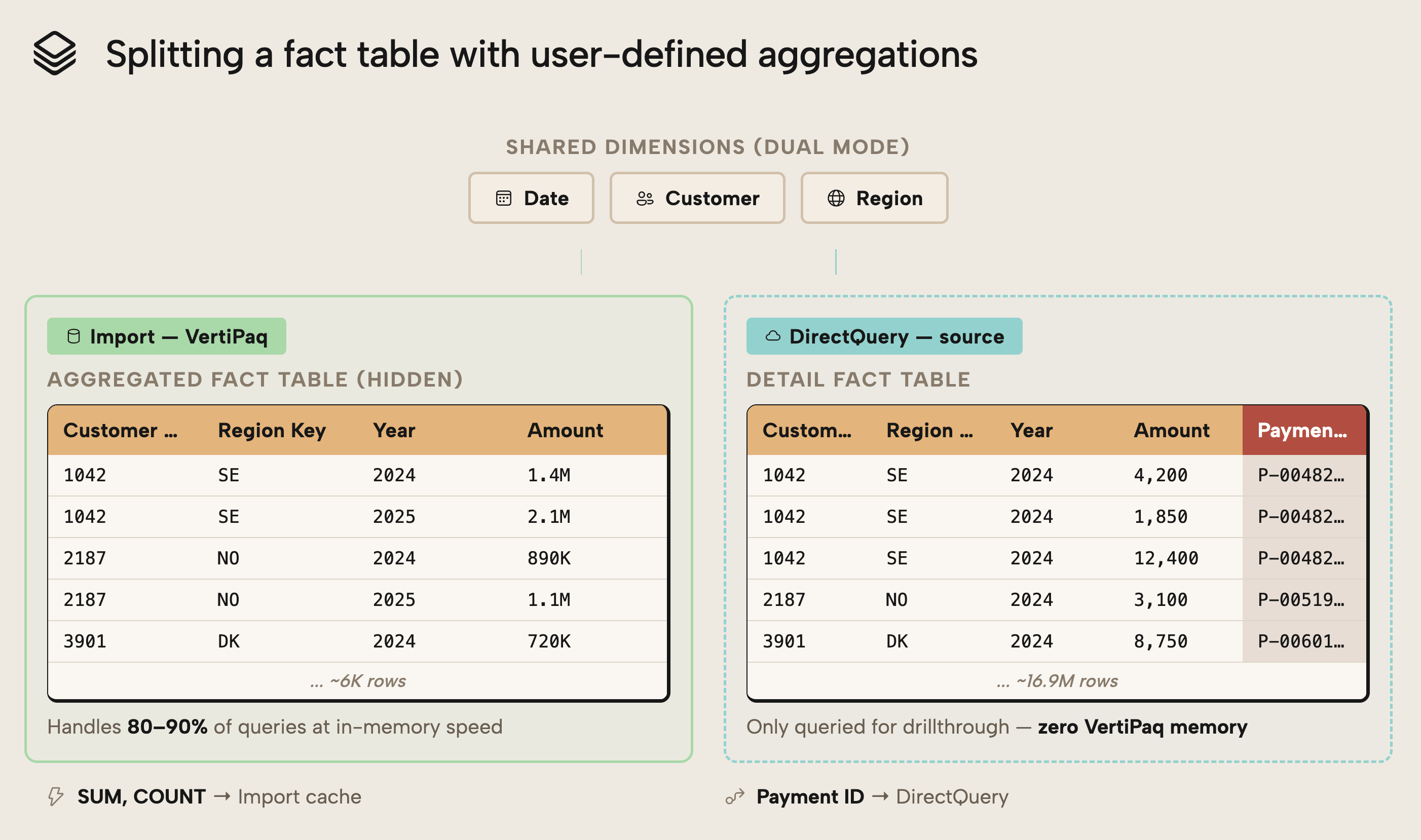Toggle the DirectQuery — source mode badge
The height and width of the screenshot is (840, 1421).
(x=883, y=336)
